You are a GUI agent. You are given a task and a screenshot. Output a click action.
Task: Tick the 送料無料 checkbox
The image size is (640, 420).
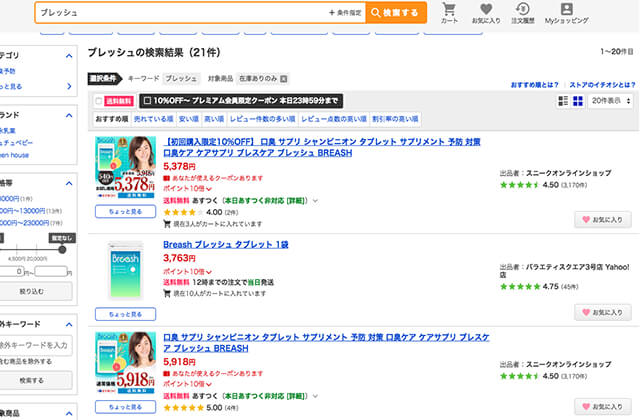[98, 101]
